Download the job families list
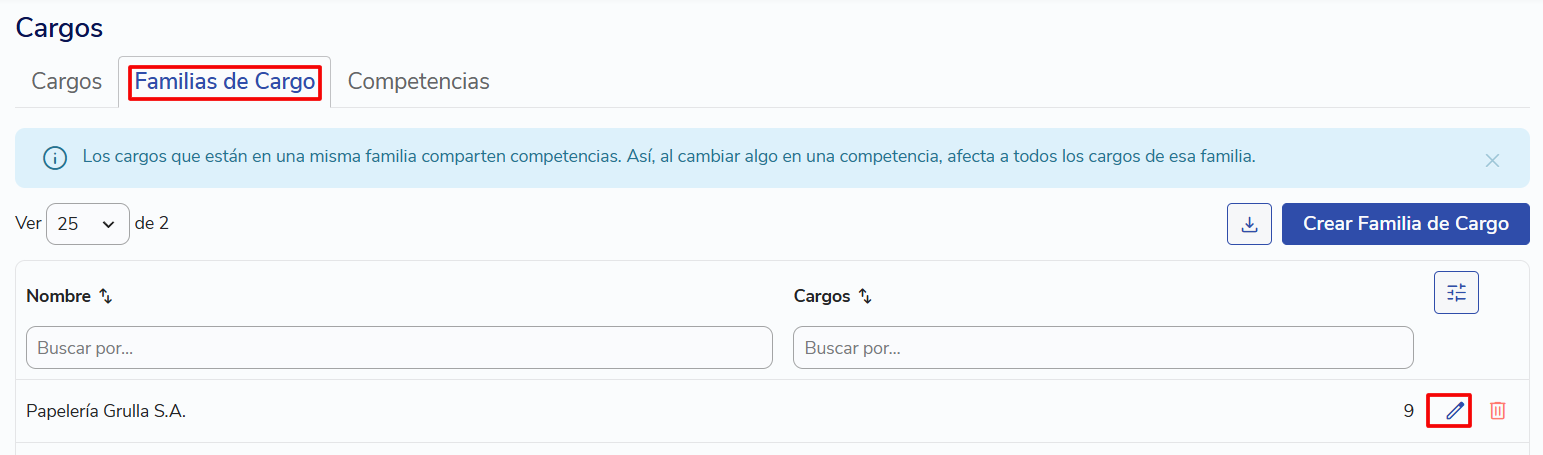The height and width of the screenshot is (455, 1543). pyautogui.click(x=1249, y=224)
